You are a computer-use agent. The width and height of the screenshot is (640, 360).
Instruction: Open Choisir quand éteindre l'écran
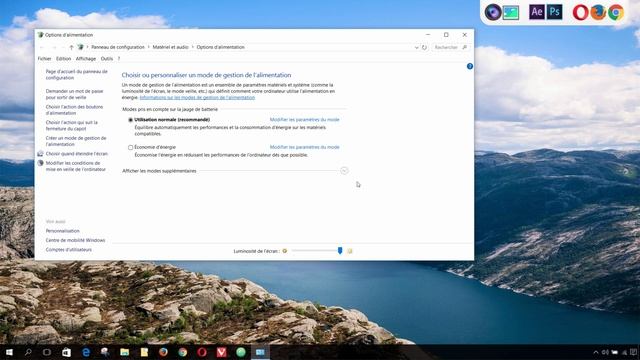click(x=76, y=154)
